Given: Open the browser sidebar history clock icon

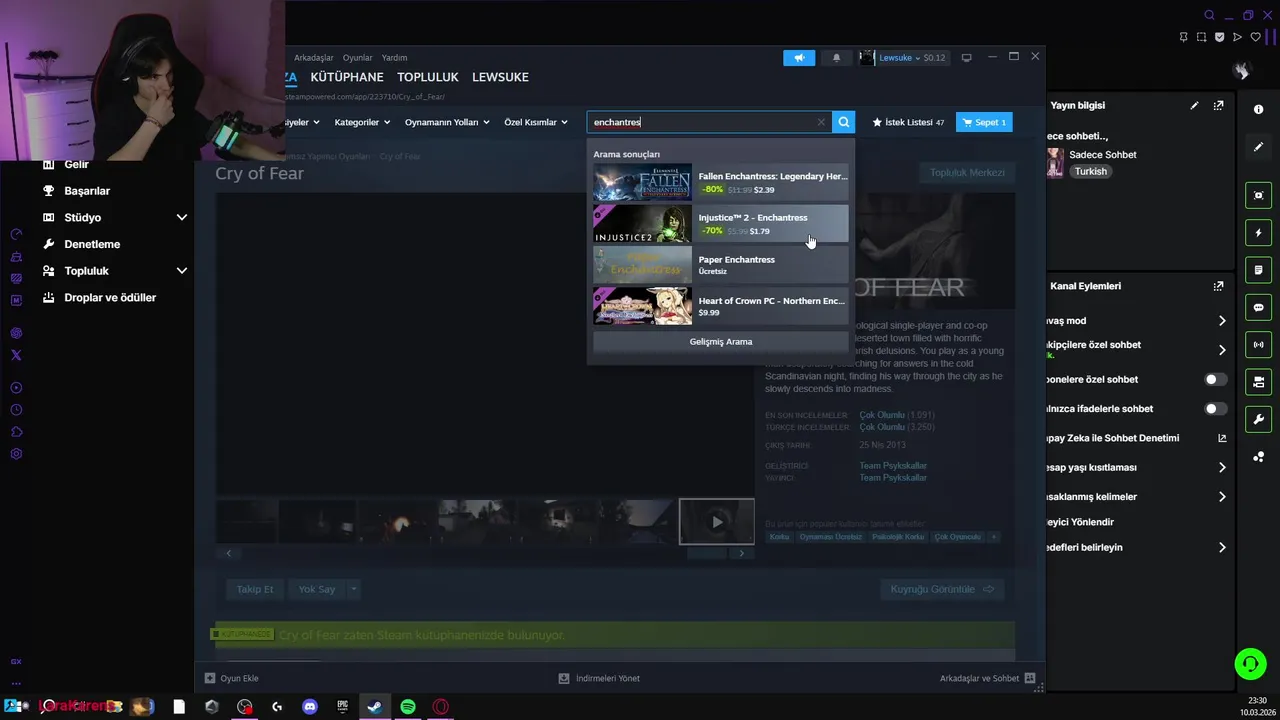Looking at the screenshot, I should click(16, 410).
